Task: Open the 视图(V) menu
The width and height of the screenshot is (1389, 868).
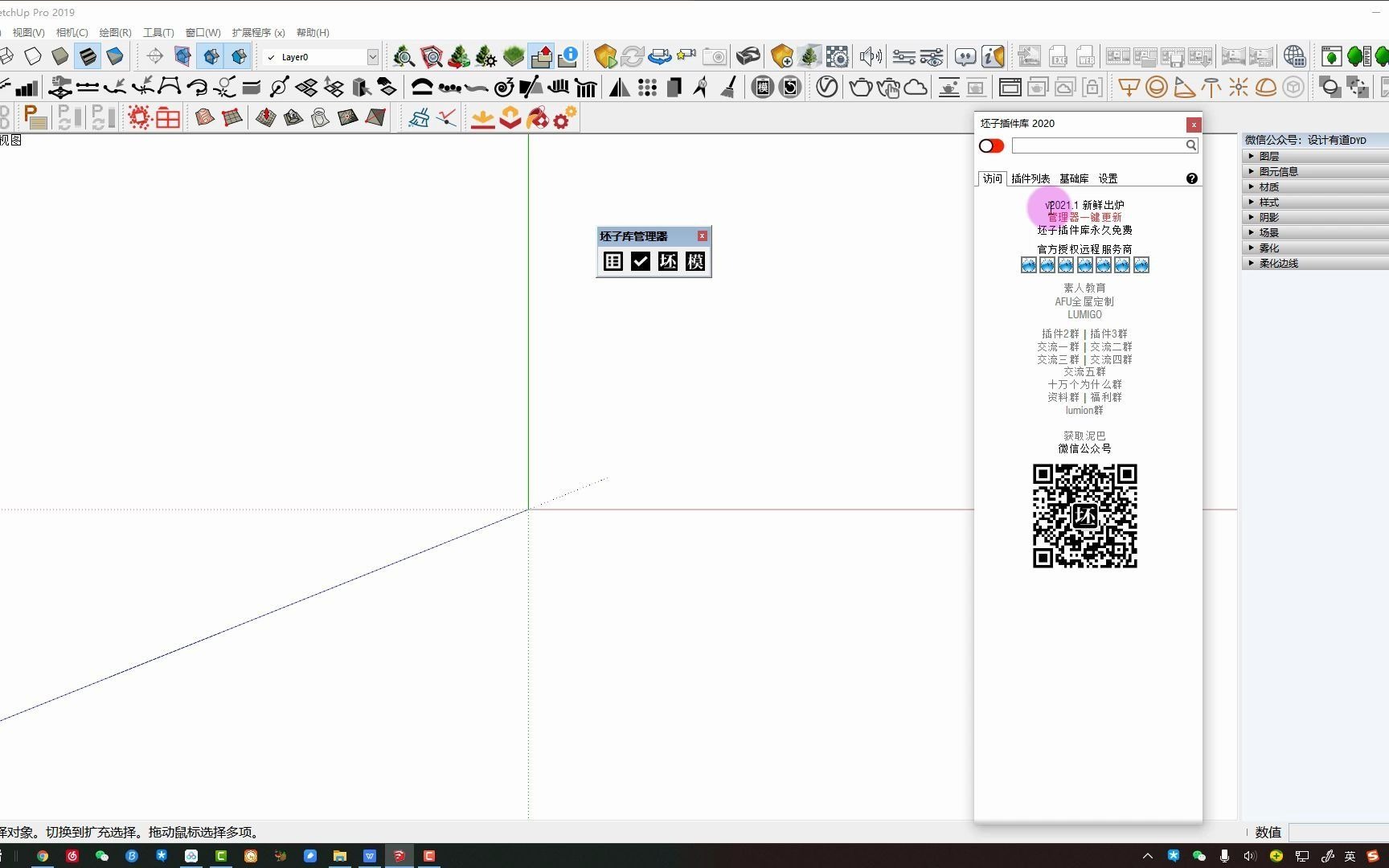Action: click(28, 33)
